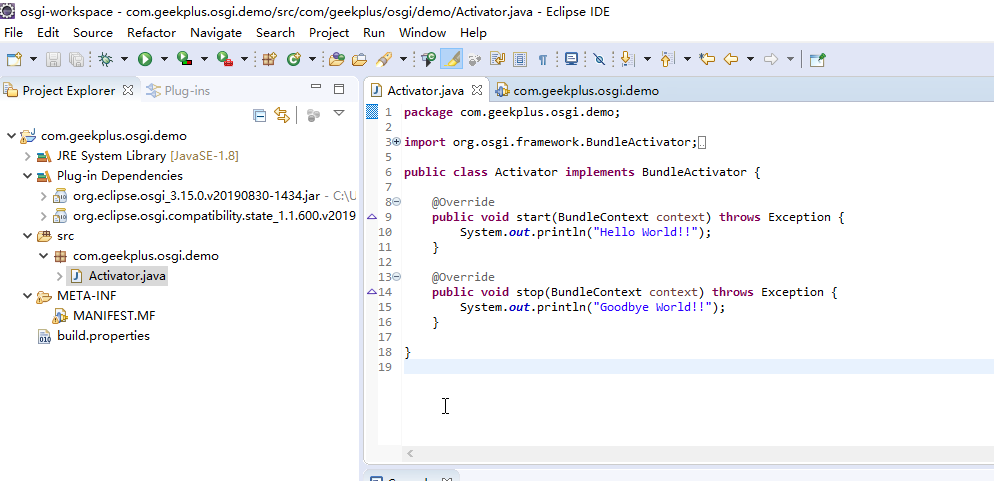Image resolution: width=994 pixels, height=481 pixels.
Task: Collapse the start method fold on line 8
Action: click(x=397, y=202)
